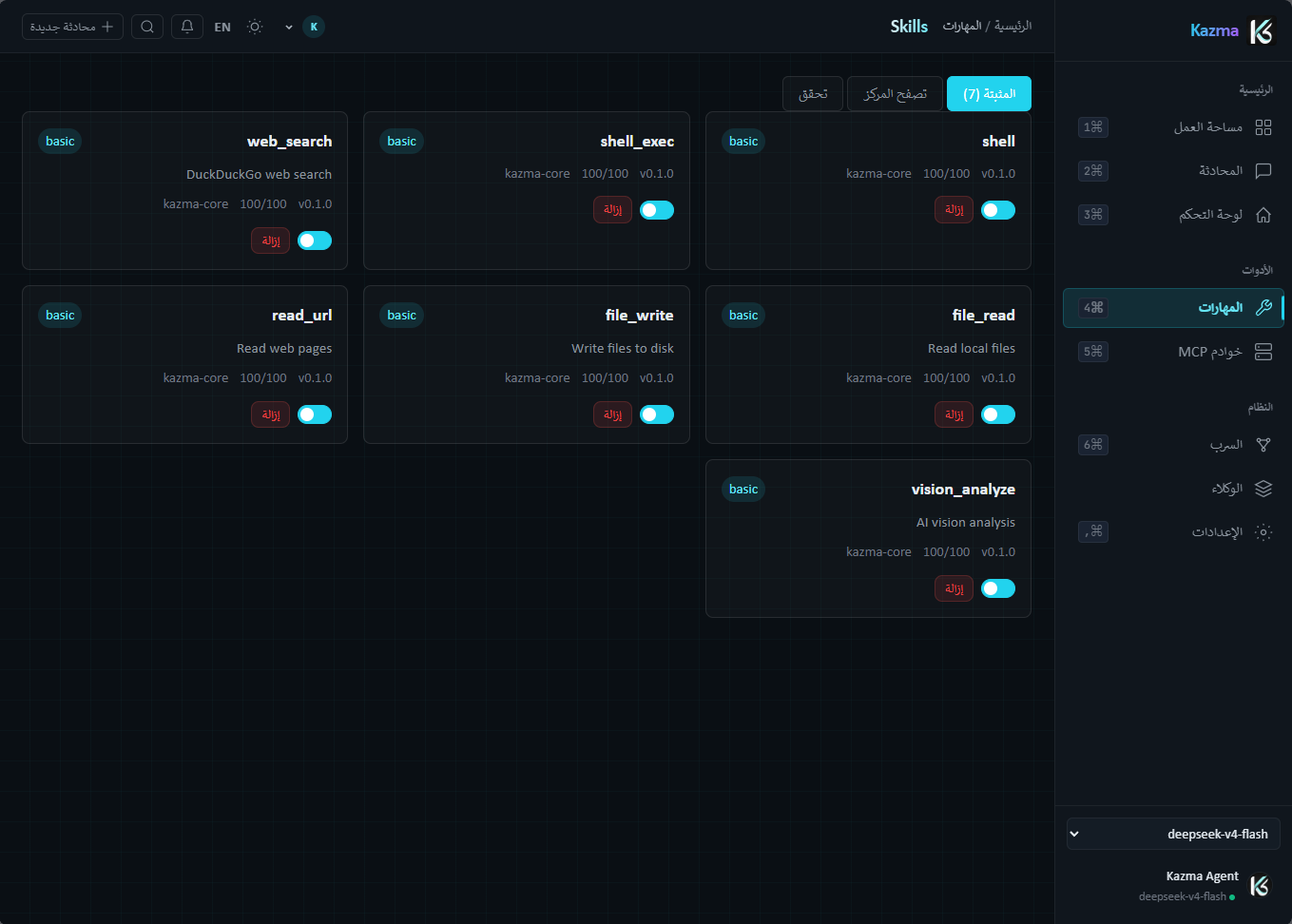
Task: Expand the deepseek-v4-flash model dropdown
Action: (1173, 834)
